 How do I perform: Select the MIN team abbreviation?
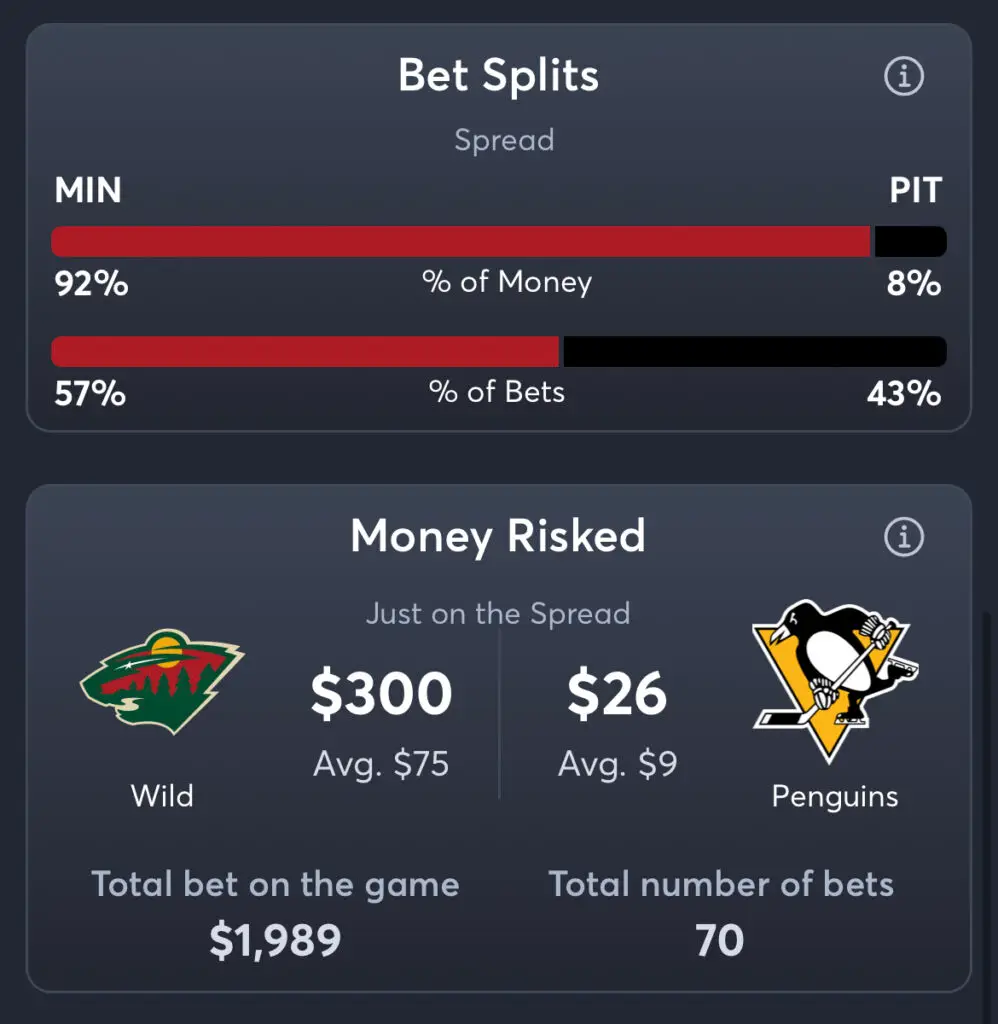pos(88,190)
